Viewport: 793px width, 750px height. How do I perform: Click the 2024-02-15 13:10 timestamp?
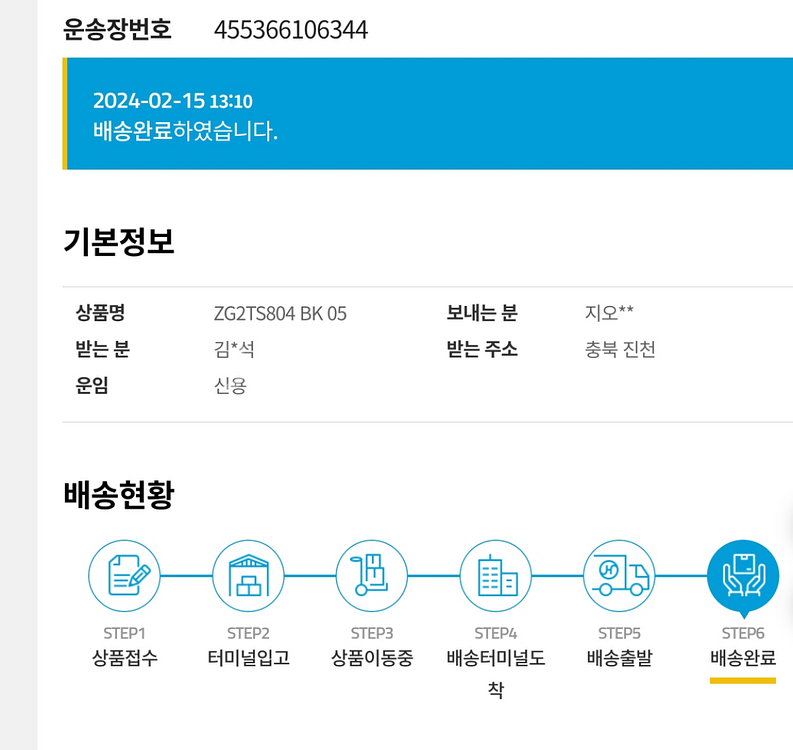(172, 101)
